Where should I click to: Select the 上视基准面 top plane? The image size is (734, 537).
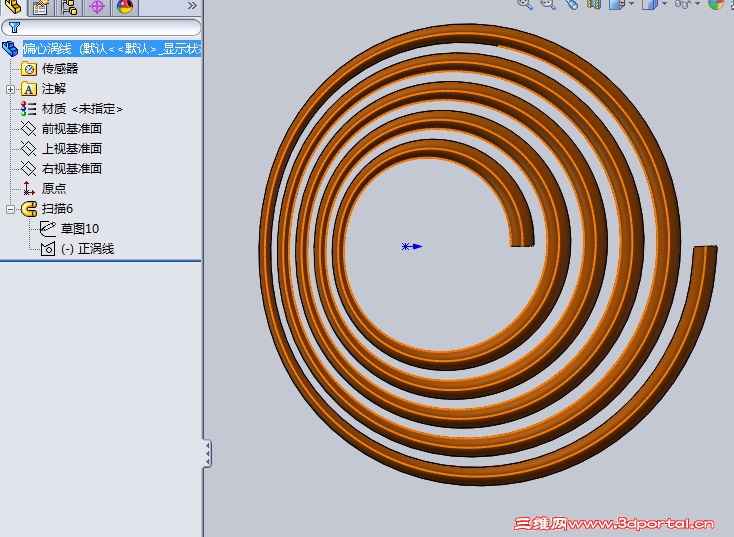pos(72,149)
